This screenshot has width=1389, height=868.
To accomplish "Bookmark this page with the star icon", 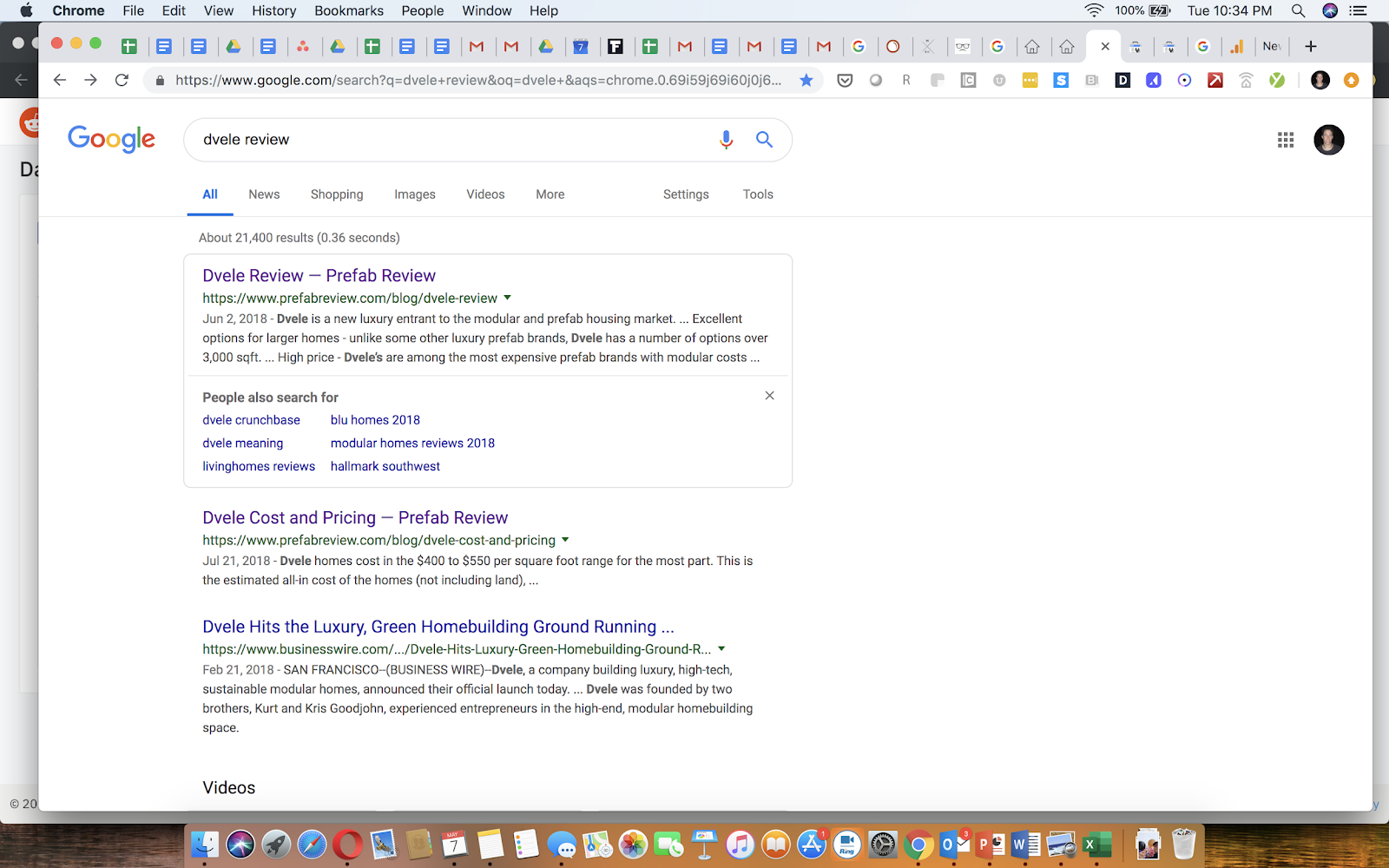I will point(806,80).
